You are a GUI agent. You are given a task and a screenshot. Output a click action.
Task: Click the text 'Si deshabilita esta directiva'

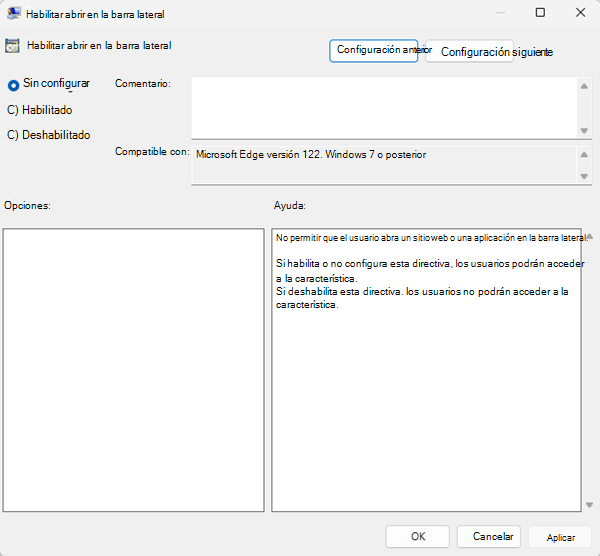coord(338,292)
